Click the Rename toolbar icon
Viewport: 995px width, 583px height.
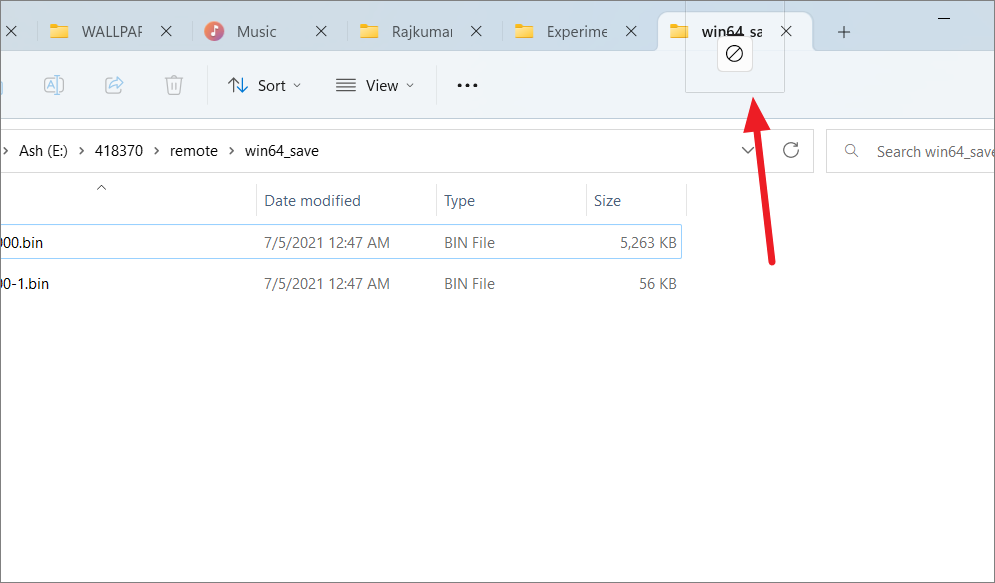coord(54,85)
